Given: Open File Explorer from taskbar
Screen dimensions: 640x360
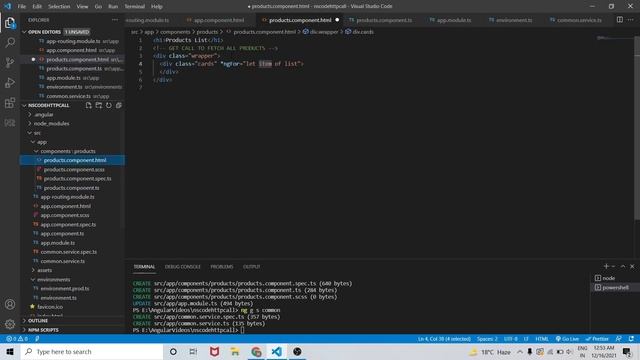Looking at the screenshot, I should point(235,351).
